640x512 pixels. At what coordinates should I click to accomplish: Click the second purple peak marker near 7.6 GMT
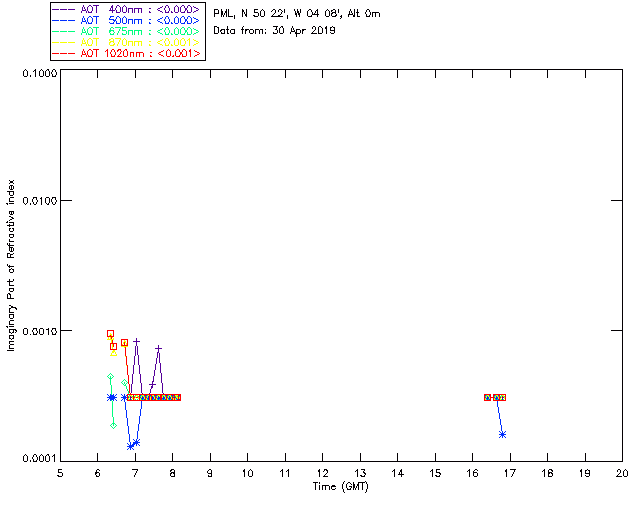[x=158, y=348]
